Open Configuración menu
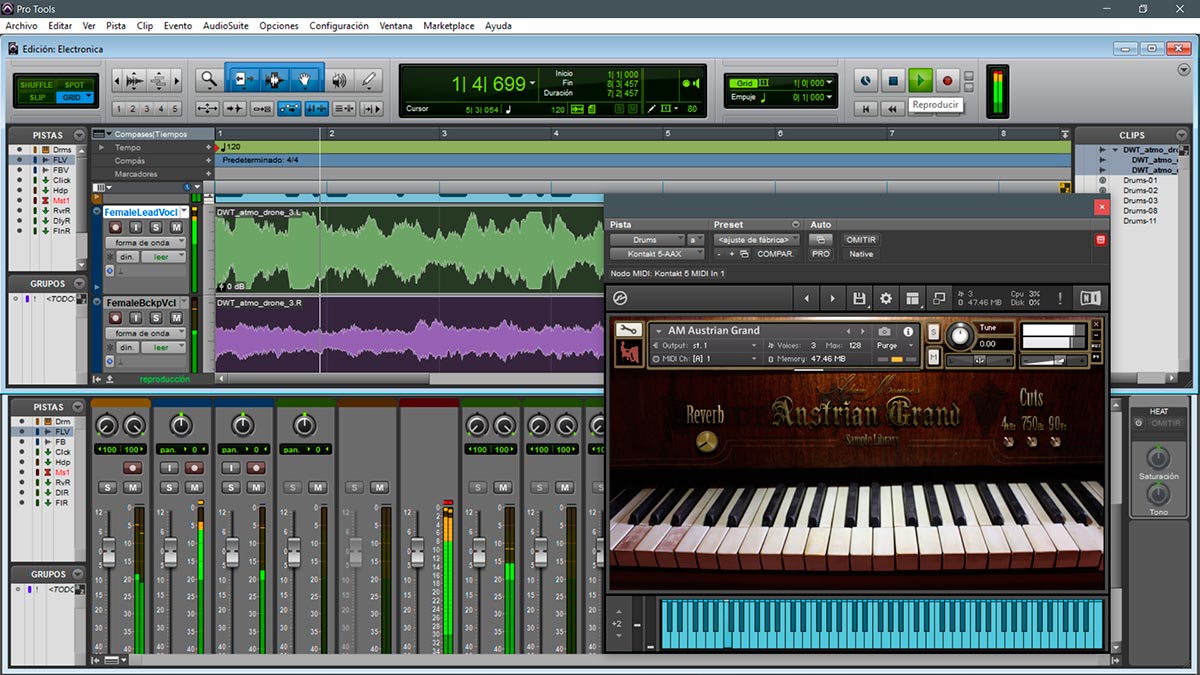The image size is (1200, 675). pos(339,26)
